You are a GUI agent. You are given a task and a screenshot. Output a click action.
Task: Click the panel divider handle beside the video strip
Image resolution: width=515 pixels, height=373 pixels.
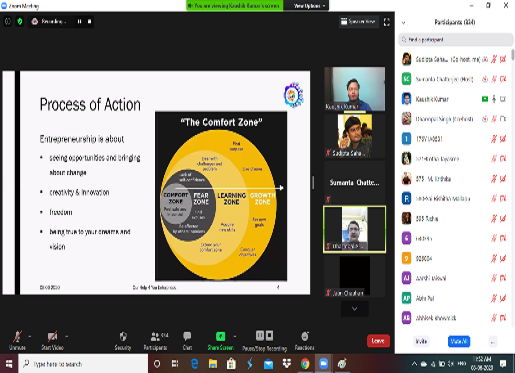[313, 182]
